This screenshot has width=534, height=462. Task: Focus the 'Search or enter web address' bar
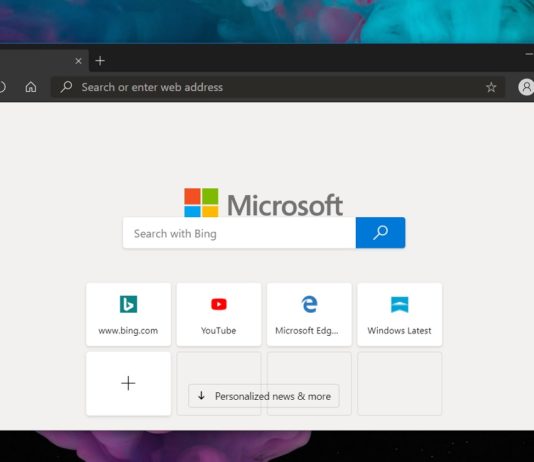(278, 87)
